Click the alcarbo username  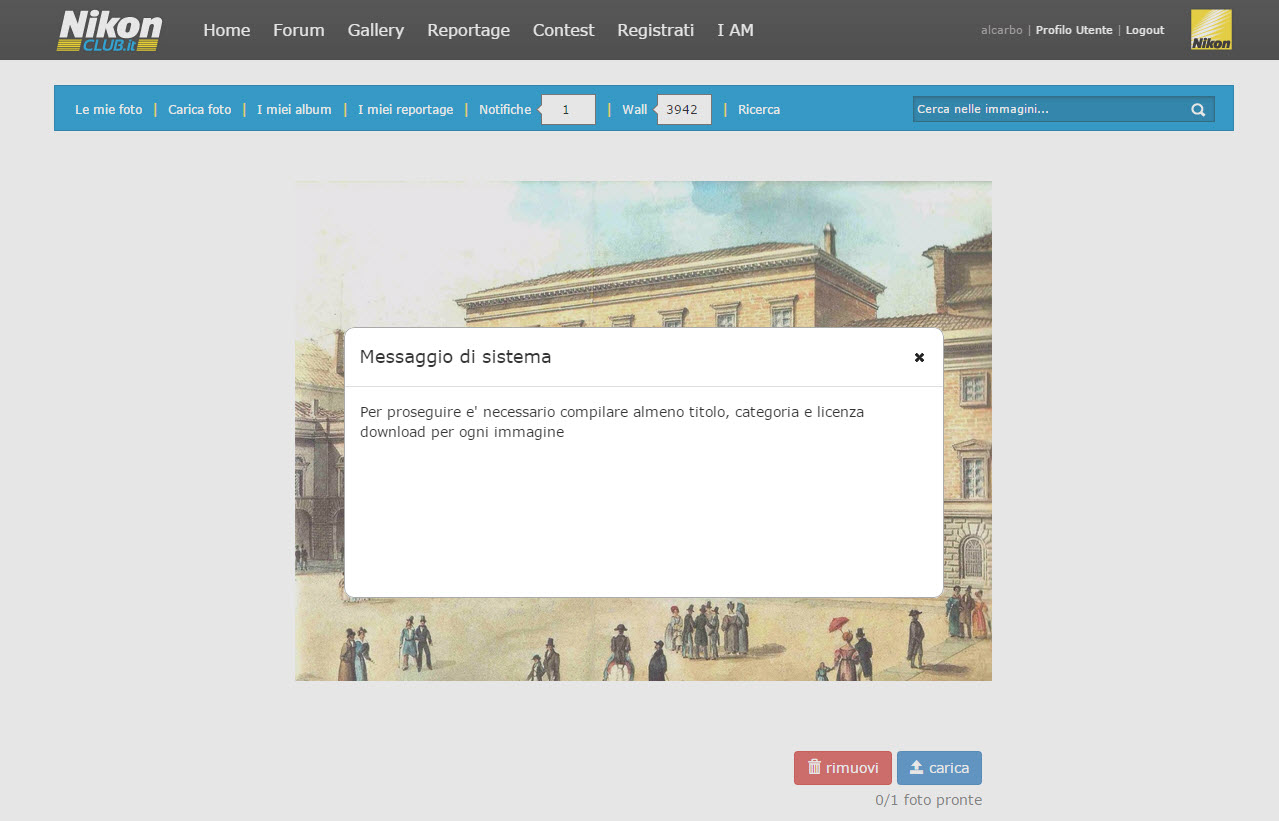tap(1002, 30)
